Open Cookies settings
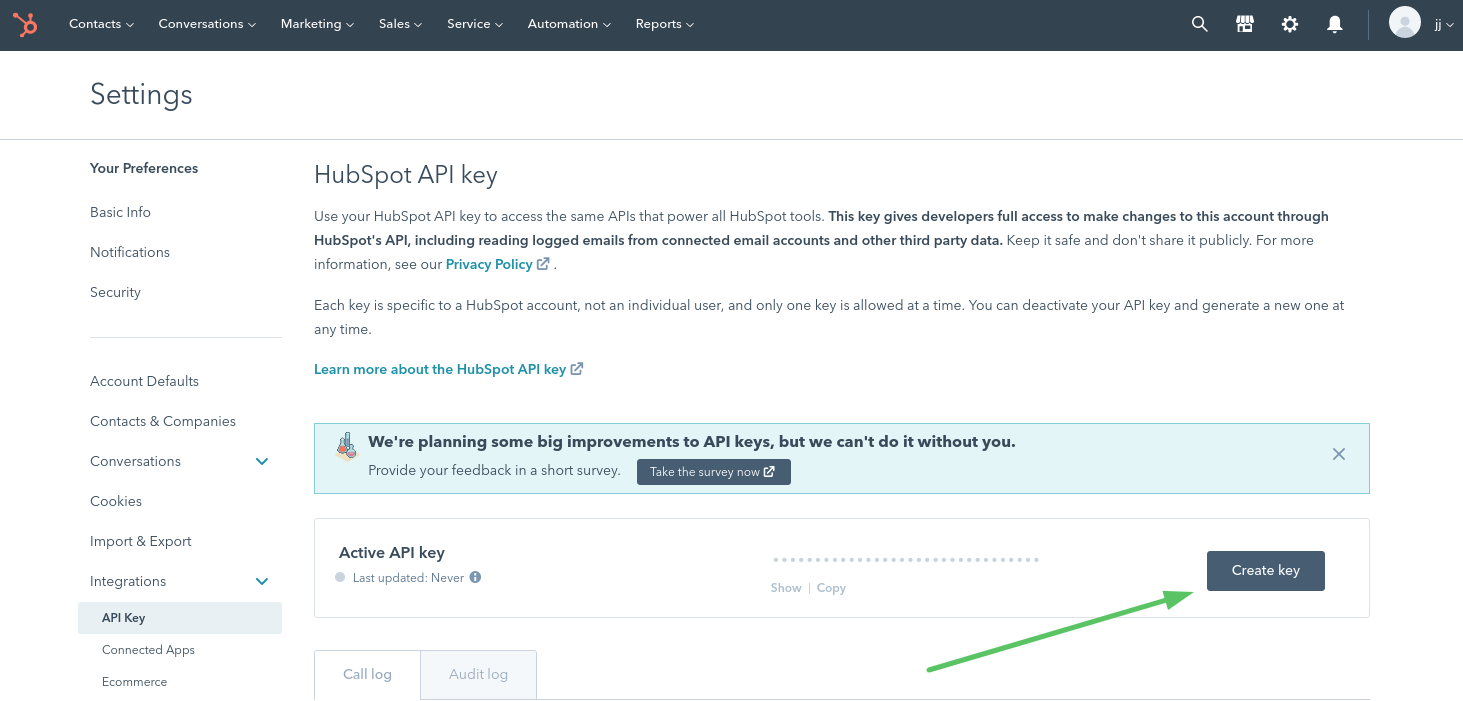 pos(116,501)
